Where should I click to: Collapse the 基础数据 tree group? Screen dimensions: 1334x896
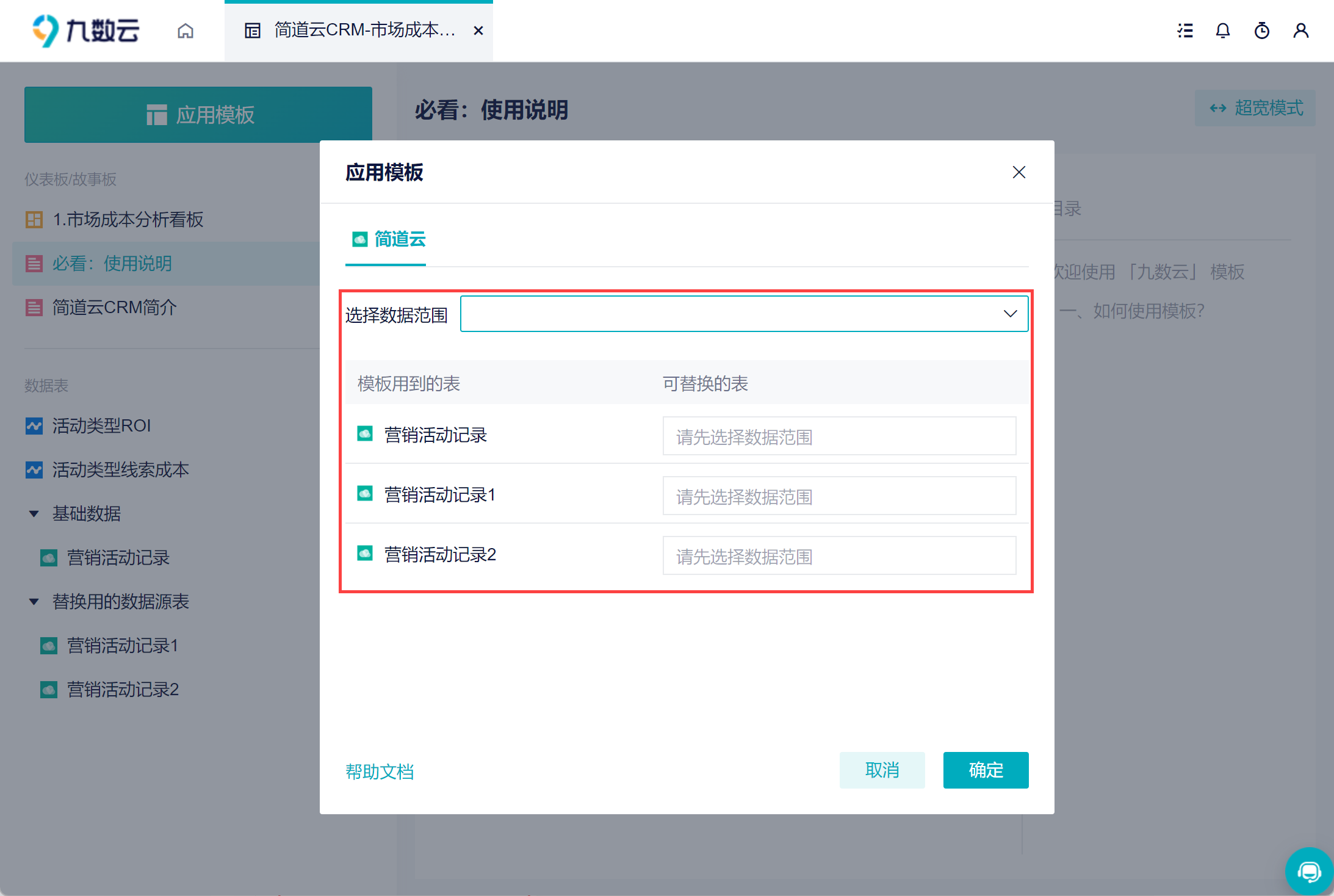(34, 514)
